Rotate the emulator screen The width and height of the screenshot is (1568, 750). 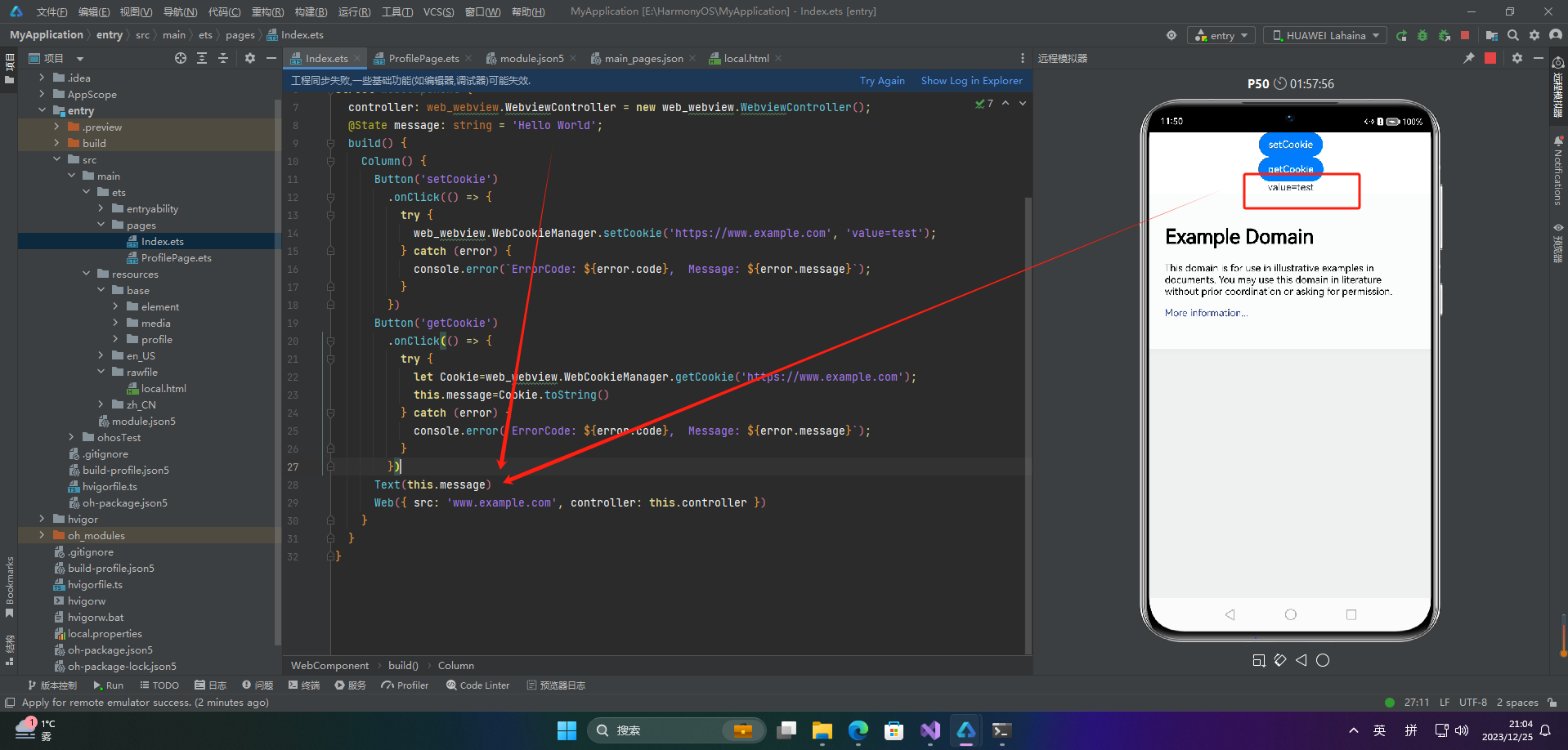(1280, 660)
